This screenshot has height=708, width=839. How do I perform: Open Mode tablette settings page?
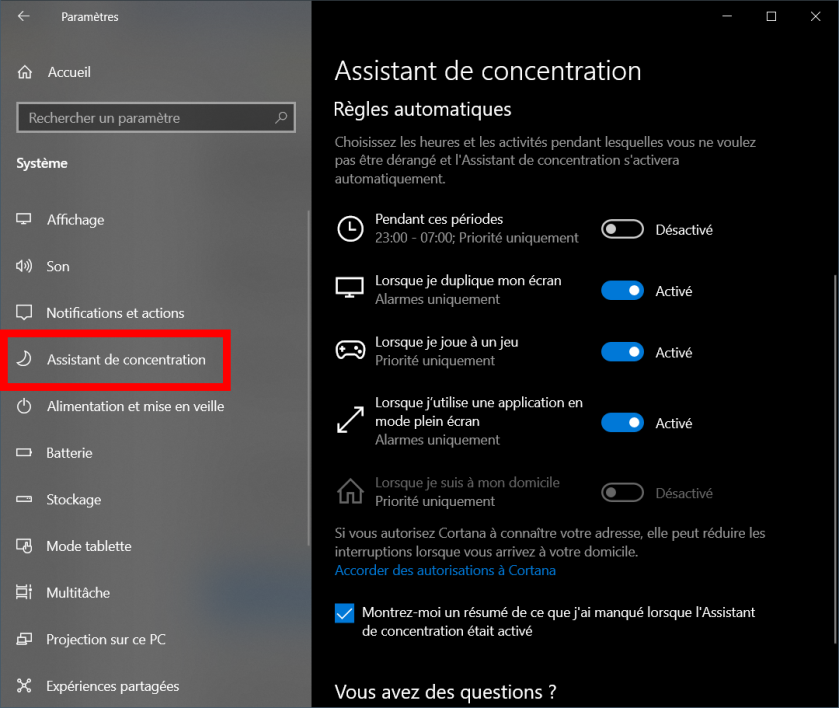(89, 546)
